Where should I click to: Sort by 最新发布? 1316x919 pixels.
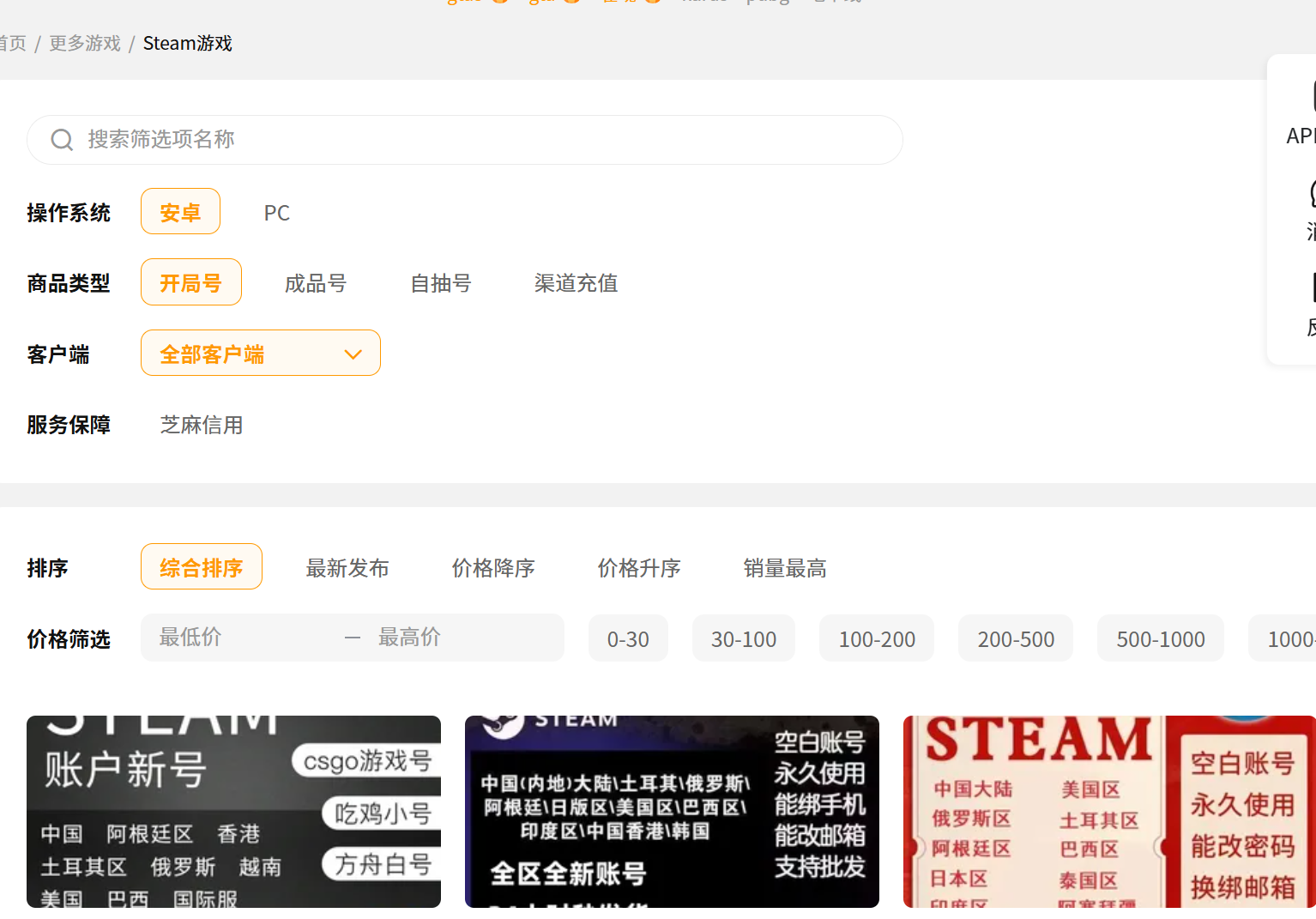pos(347,568)
